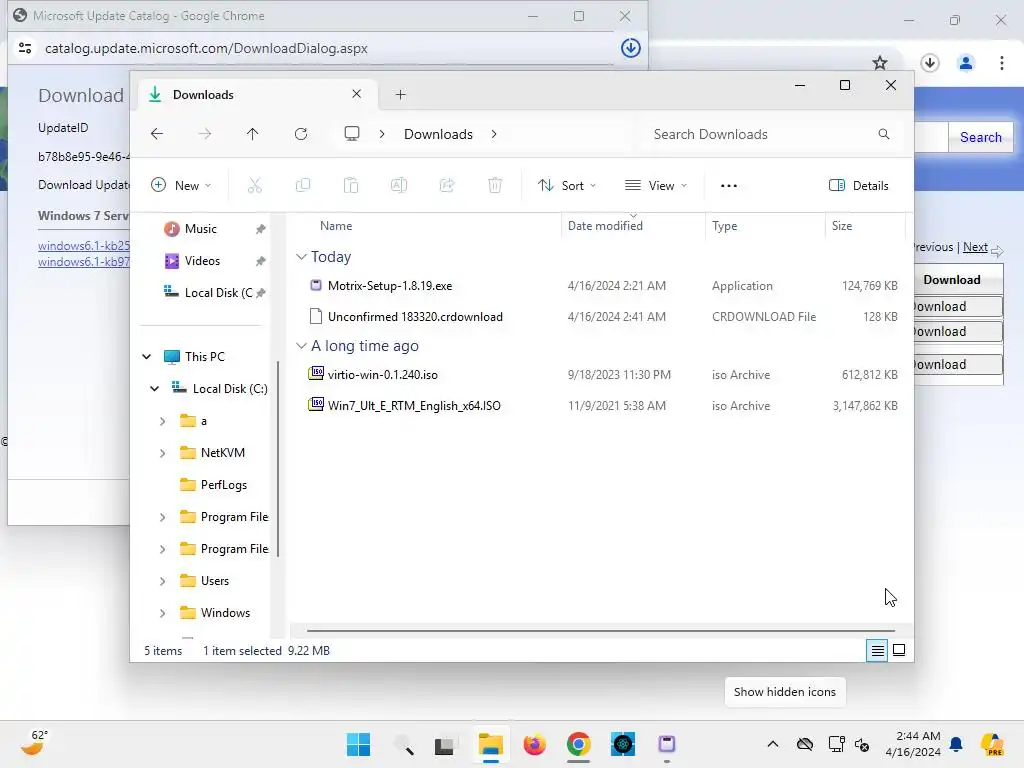The width and height of the screenshot is (1024, 768).
Task: Expand the Users folder node
Action: 163,581
